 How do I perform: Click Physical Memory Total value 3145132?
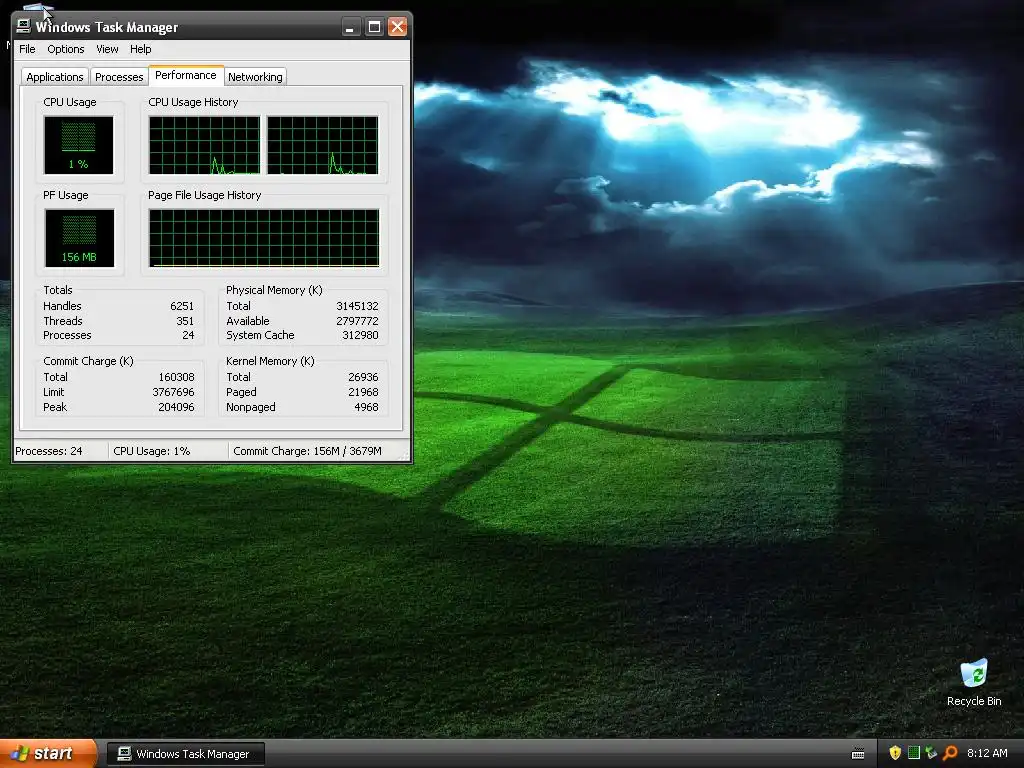[x=357, y=306]
